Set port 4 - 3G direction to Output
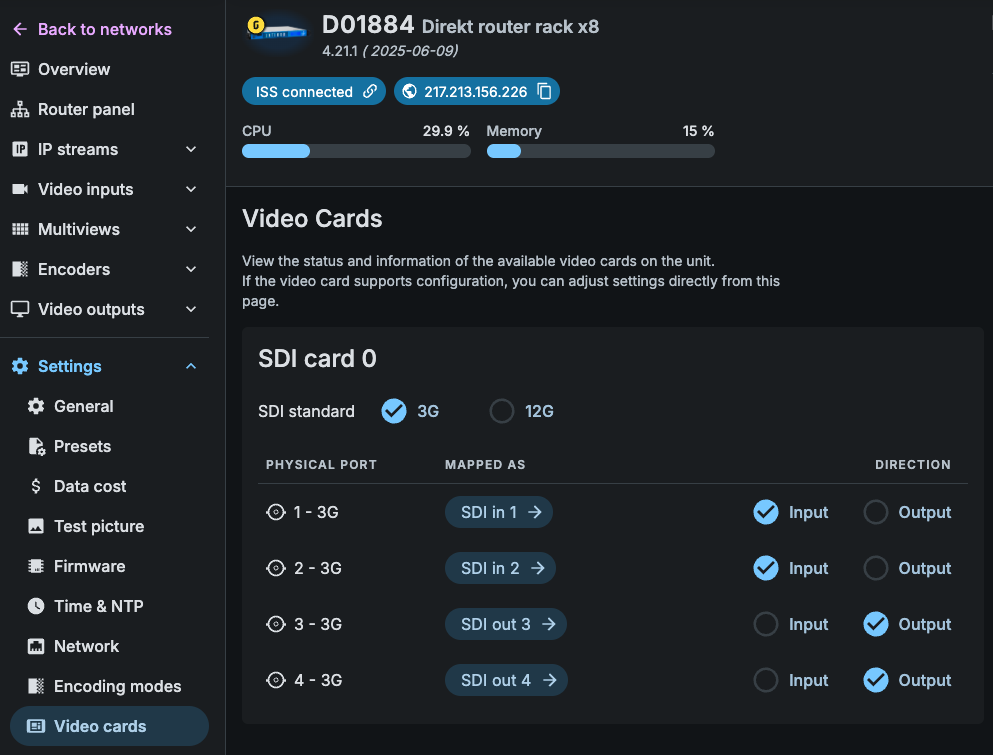This screenshot has width=993, height=755. [876, 680]
